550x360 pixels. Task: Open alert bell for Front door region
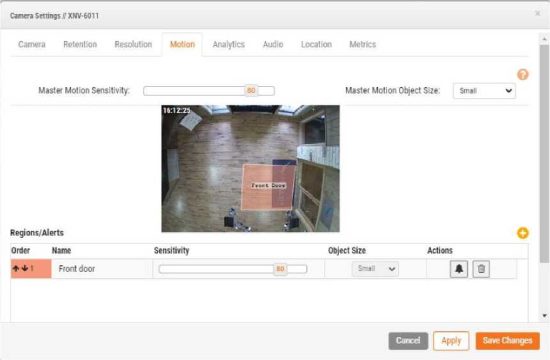(459, 269)
